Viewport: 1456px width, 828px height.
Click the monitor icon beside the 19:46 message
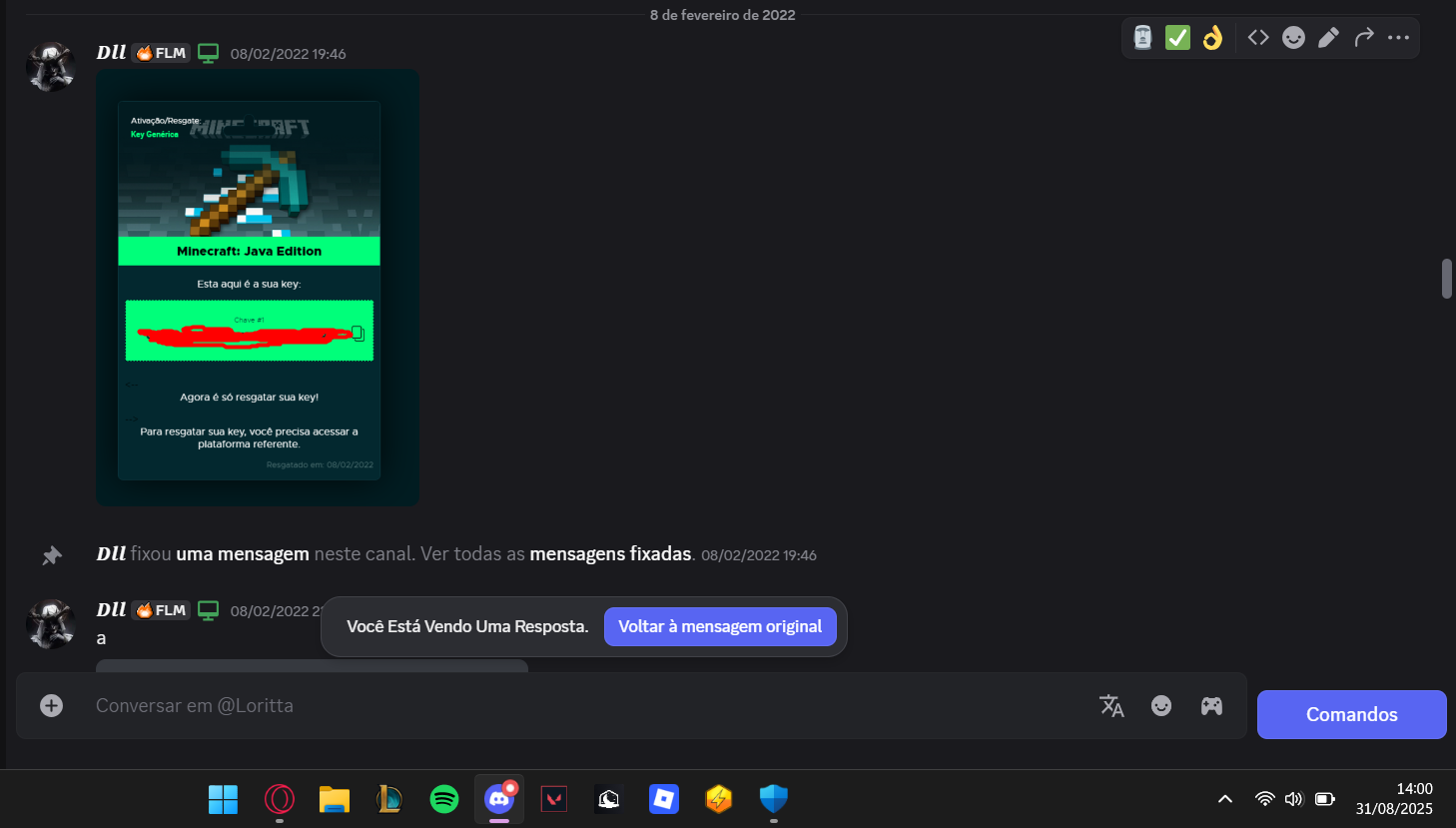(208, 53)
